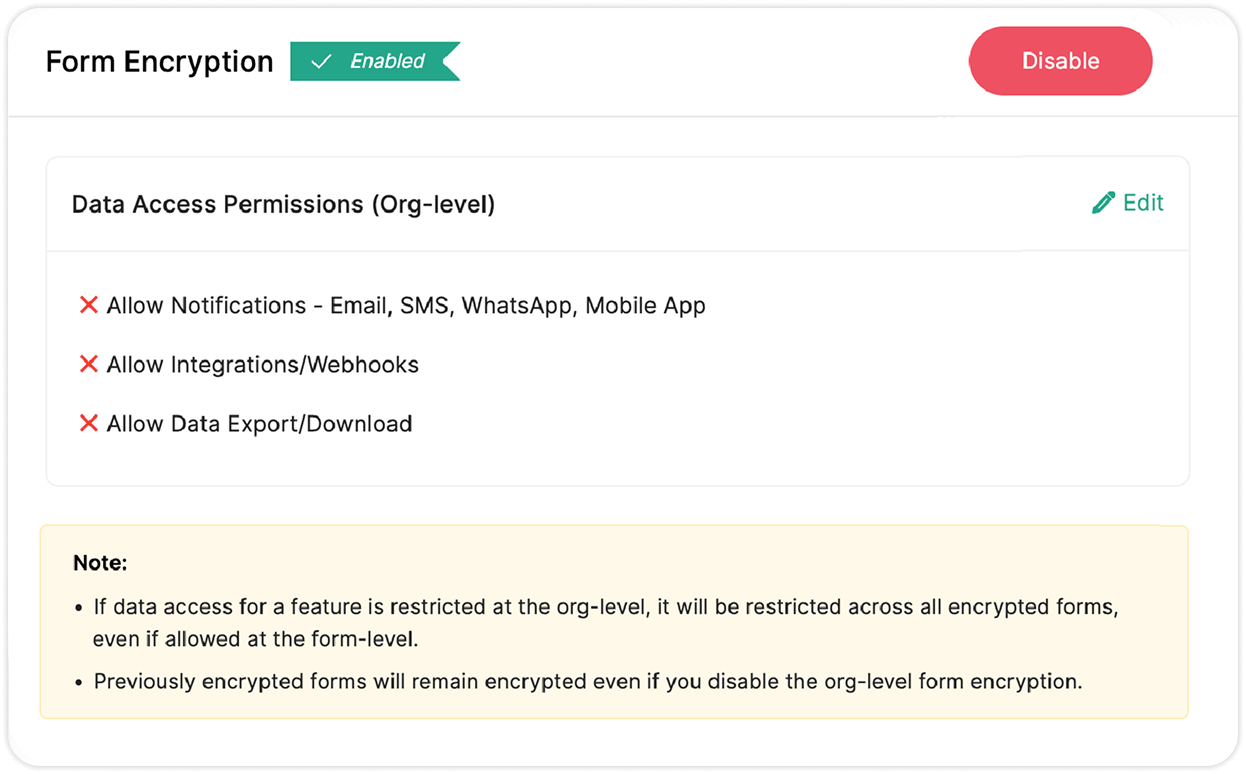Viewport: 1246px width, 774px height.
Task: Click the checkmark icon inside Enabled badge
Action: pyautogui.click(x=321, y=62)
